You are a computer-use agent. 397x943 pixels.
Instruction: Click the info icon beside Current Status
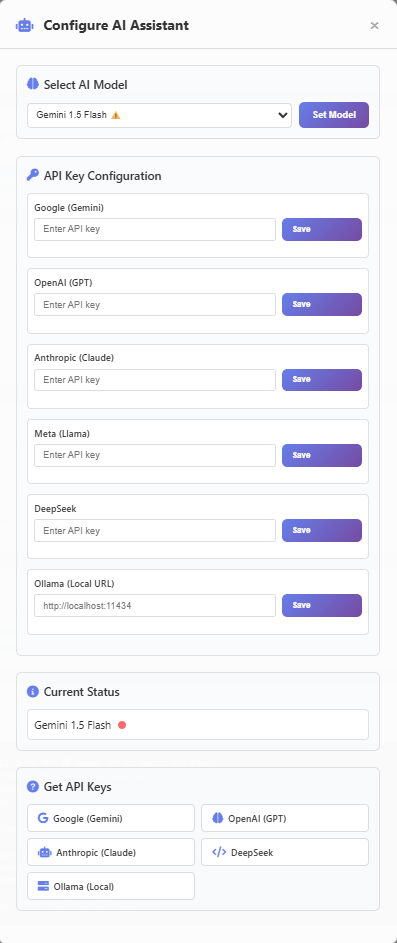pos(32,692)
